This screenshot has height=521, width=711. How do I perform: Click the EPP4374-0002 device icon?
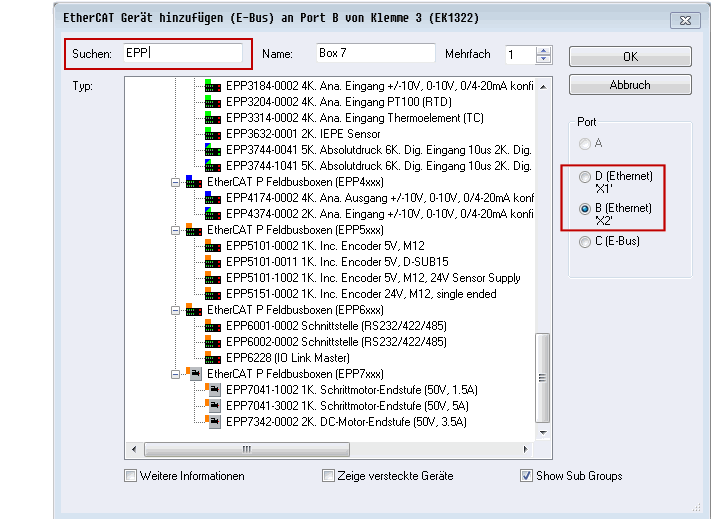point(213,214)
